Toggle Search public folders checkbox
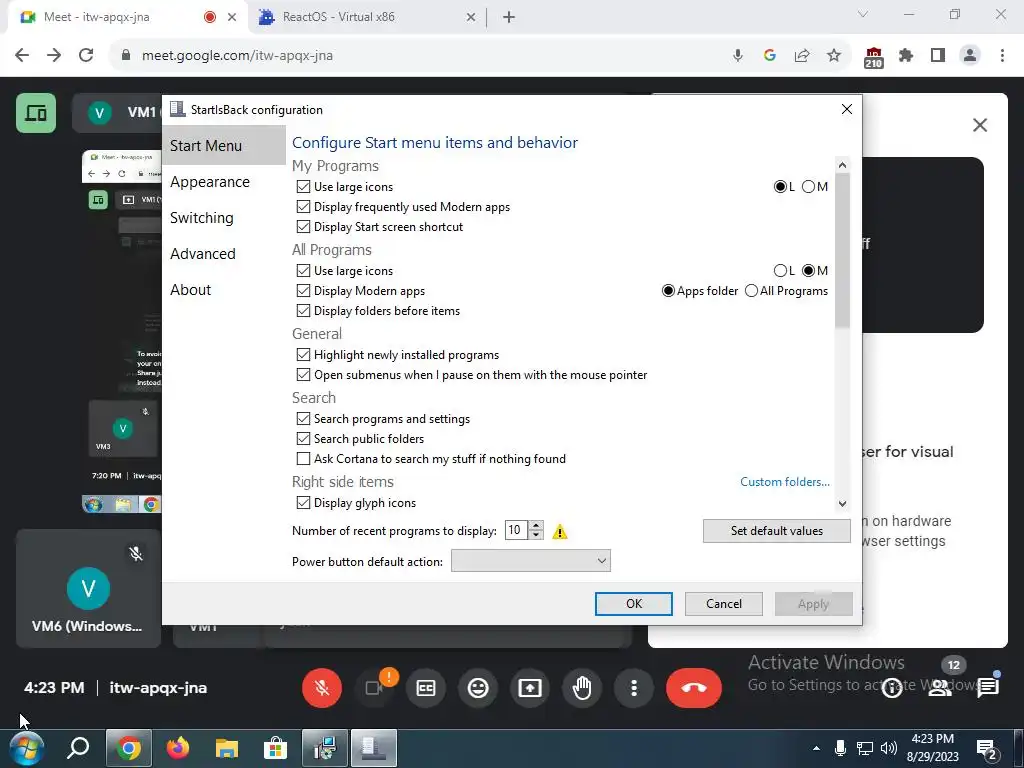The width and height of the screenshot is (1024, 768). [x=303, y=439]
